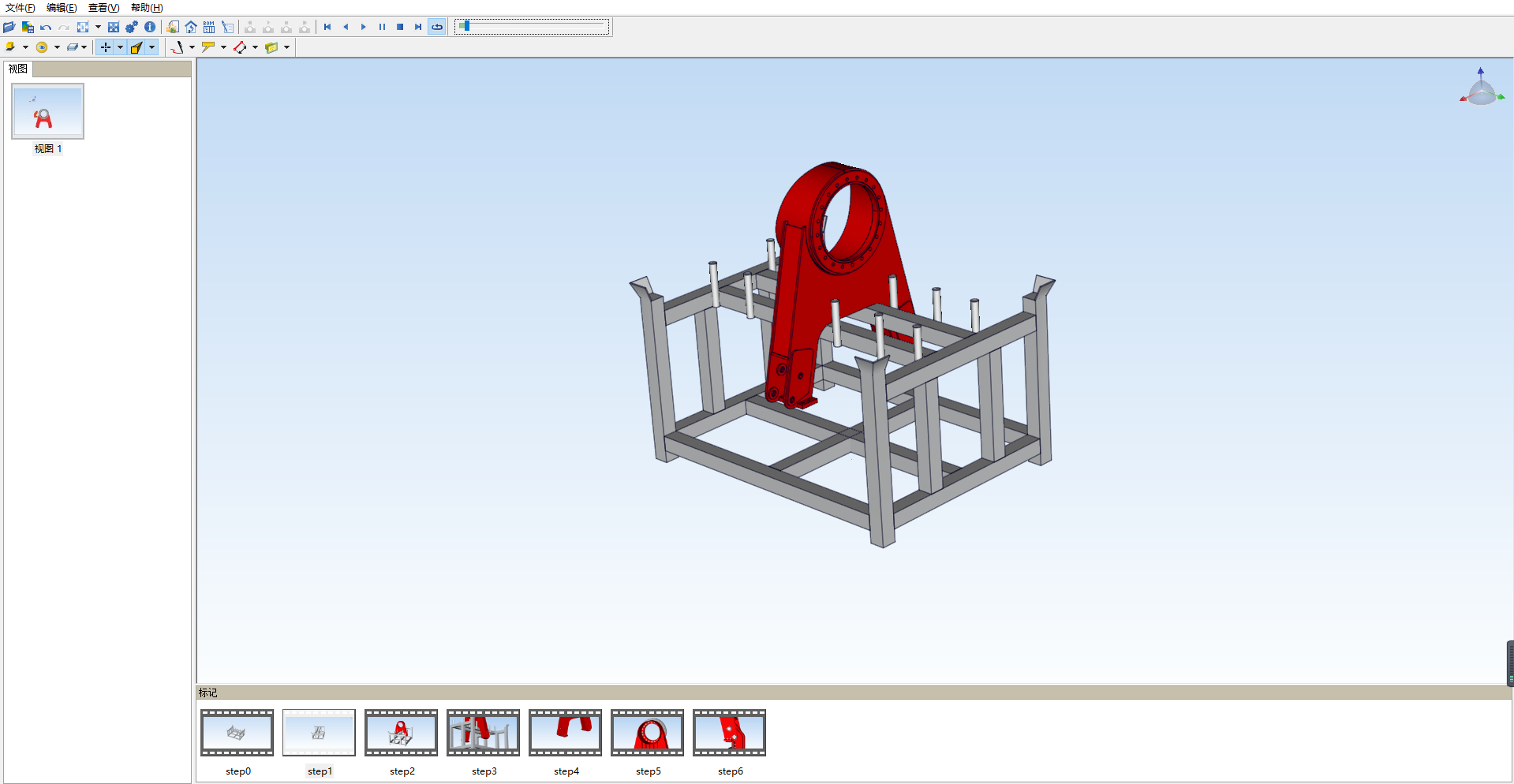Click the stacked layers section icon
Screen dimensions: 1514x784
point(72,47)
